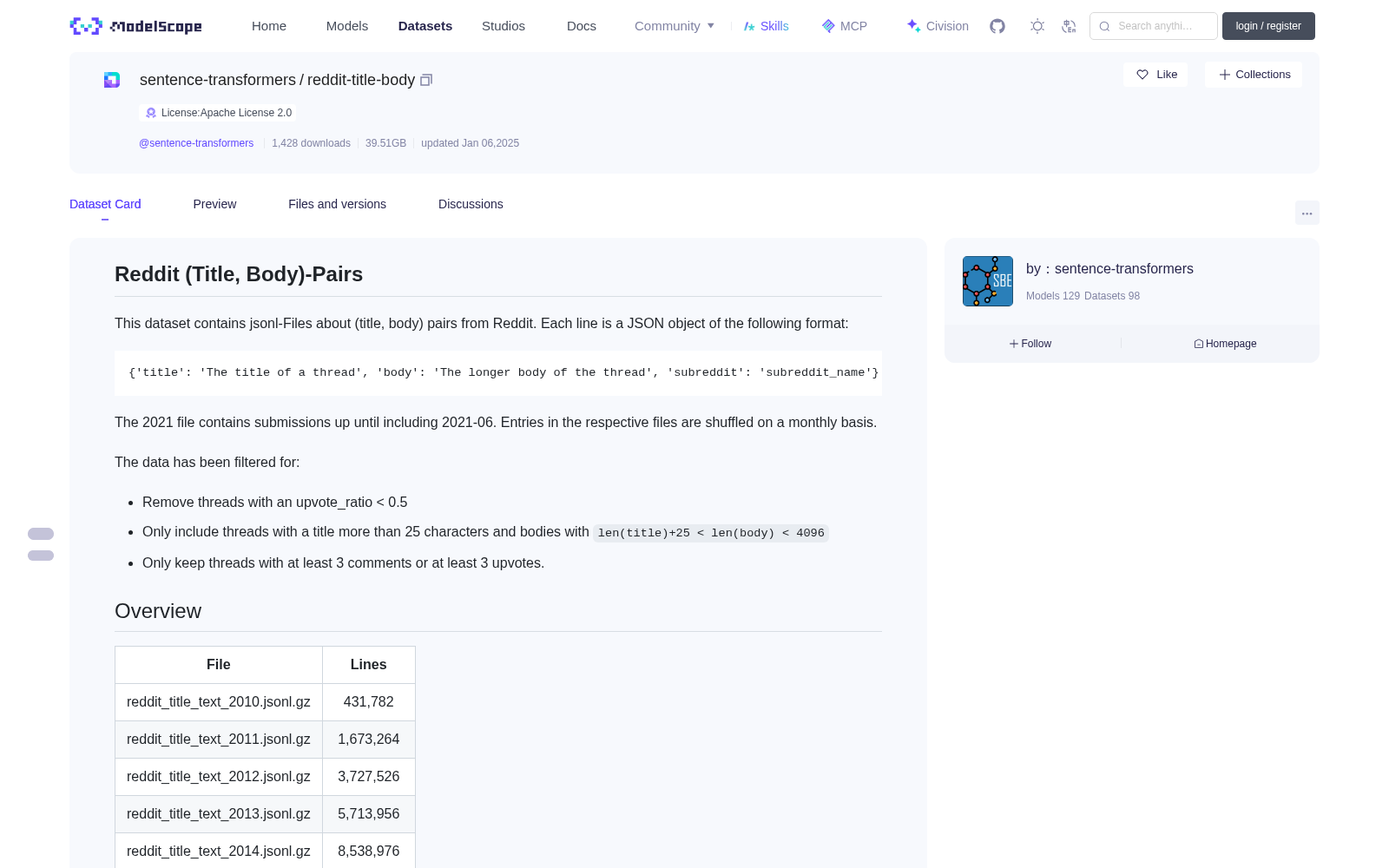
Task: Click the 'Lines' column header
Action: click(369, 665)
